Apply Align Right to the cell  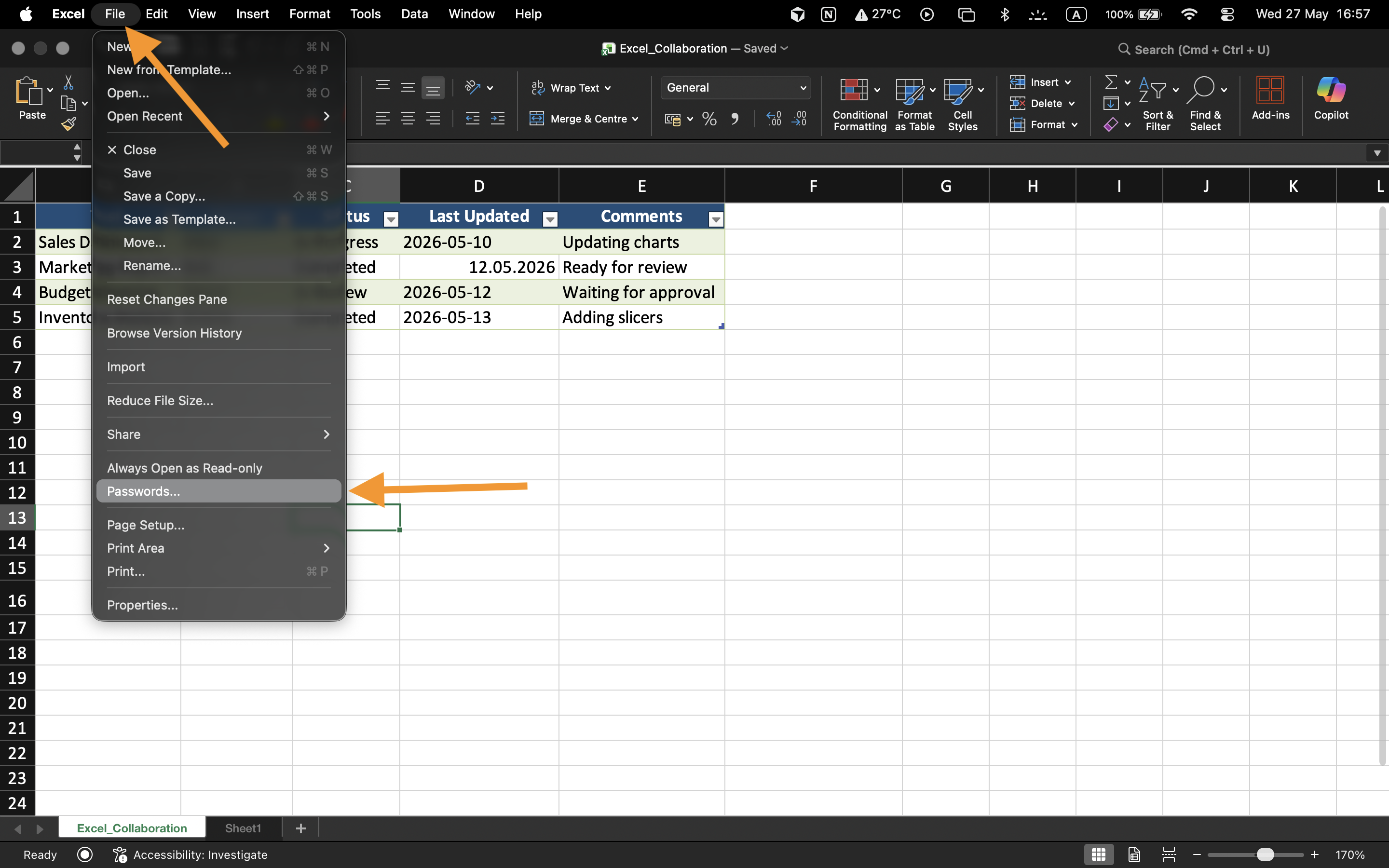tap(434, 119)
